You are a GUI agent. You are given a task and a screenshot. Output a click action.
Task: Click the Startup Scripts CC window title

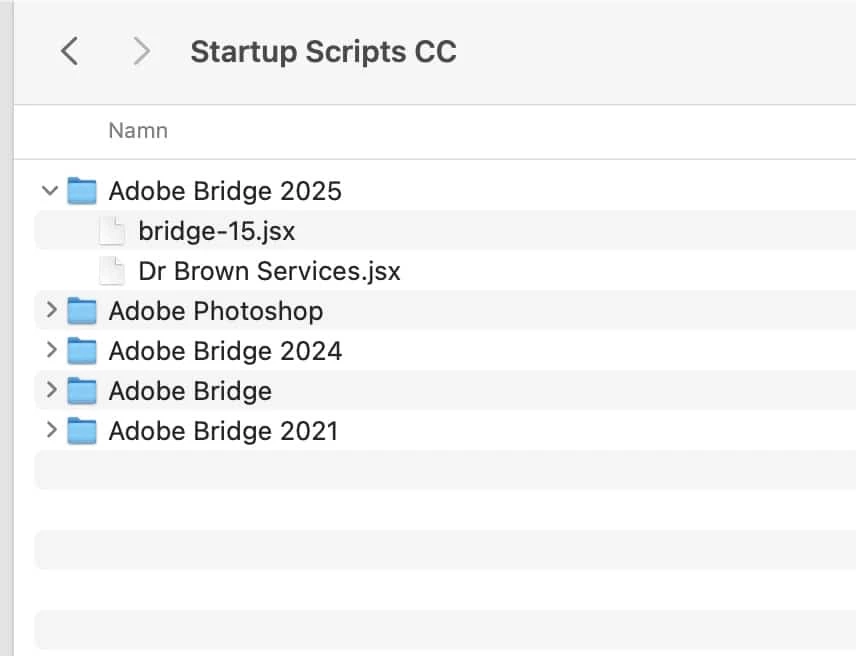coord(323,52)
